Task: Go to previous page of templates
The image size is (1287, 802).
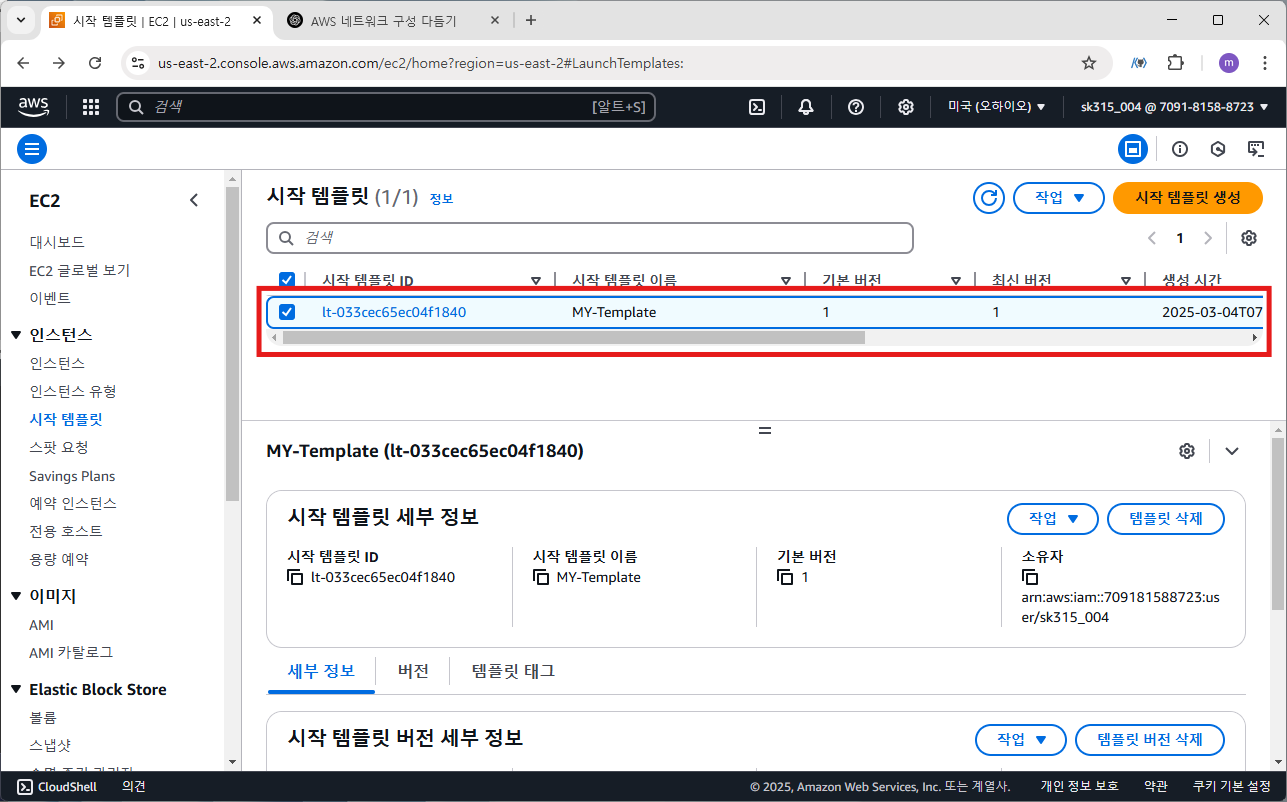Action: (1152, 238)
